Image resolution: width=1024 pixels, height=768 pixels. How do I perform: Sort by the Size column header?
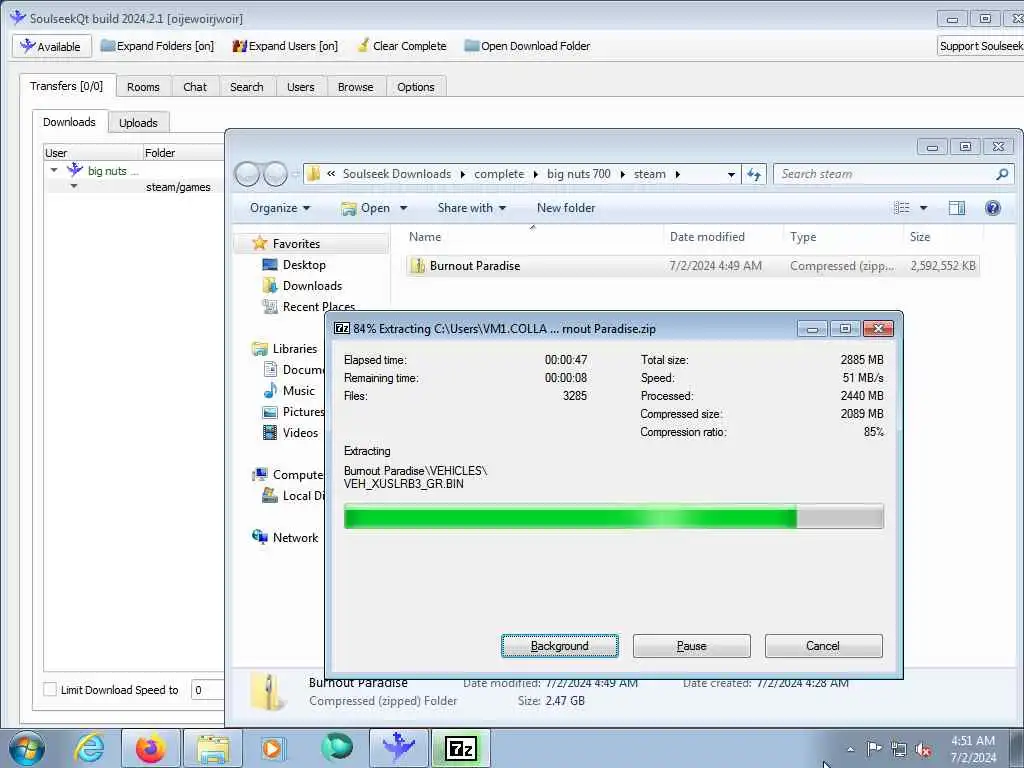(943, 237)
